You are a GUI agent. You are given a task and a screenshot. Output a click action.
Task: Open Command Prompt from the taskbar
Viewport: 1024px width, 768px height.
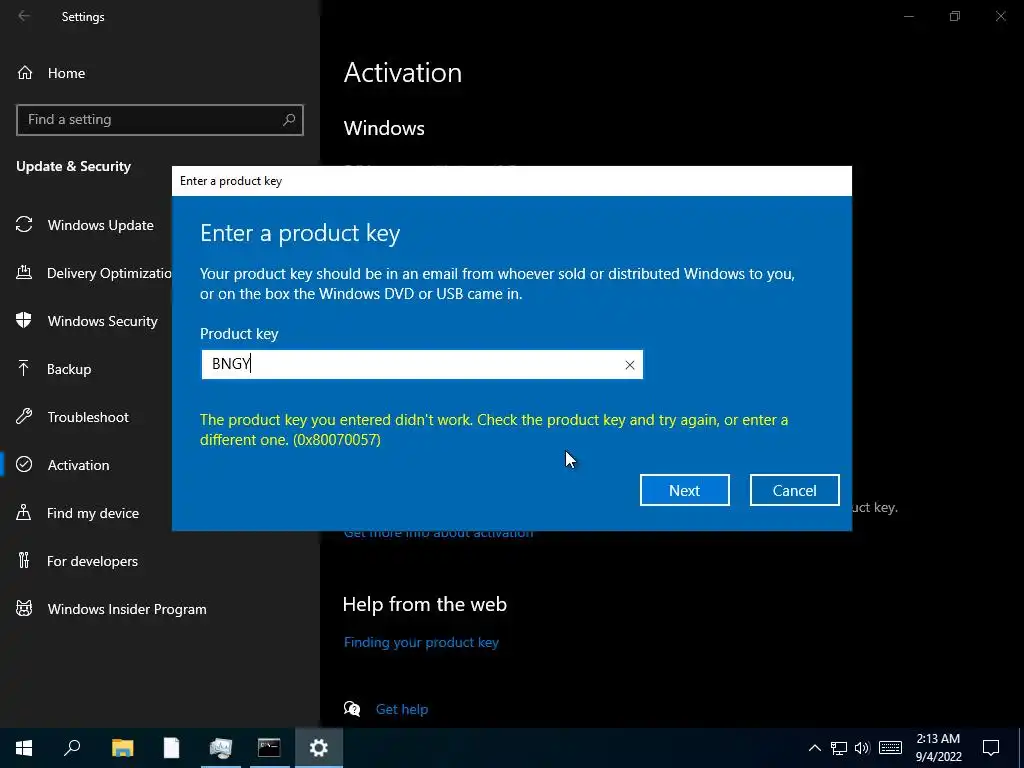pyautogui.click(x=269, y=748)
